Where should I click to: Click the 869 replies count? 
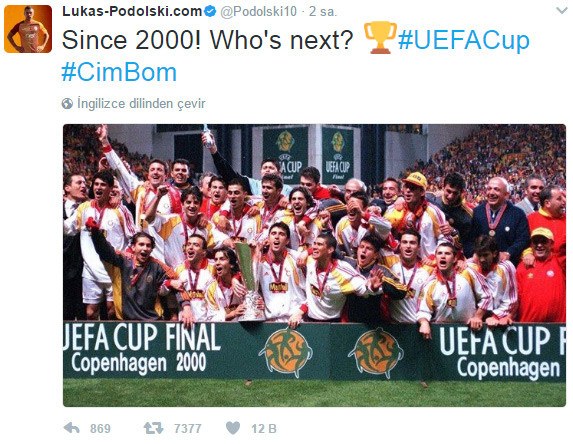point(100,428)
